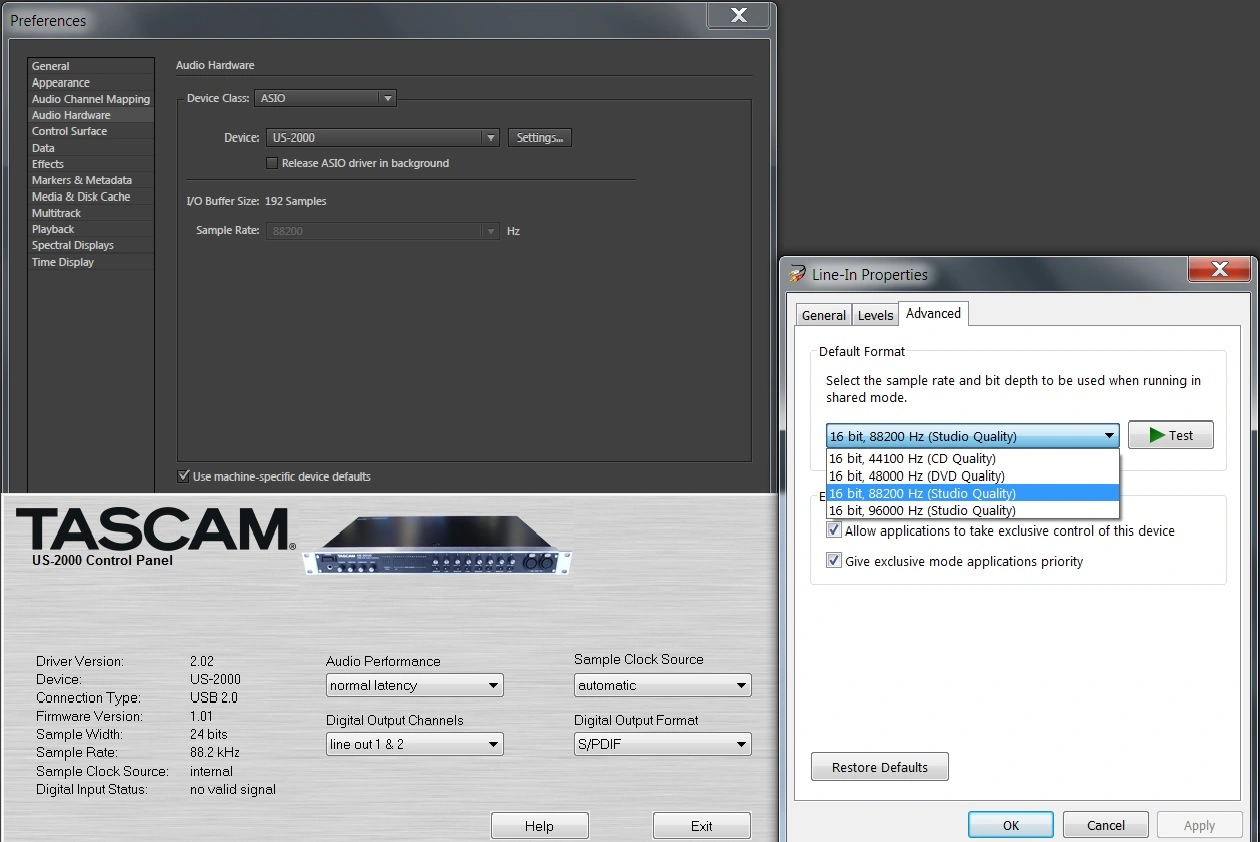Viewport: 1260px width, 842px height.
Task: Toggle Give exclusive mode applications priority
Action: coord(834,561)
